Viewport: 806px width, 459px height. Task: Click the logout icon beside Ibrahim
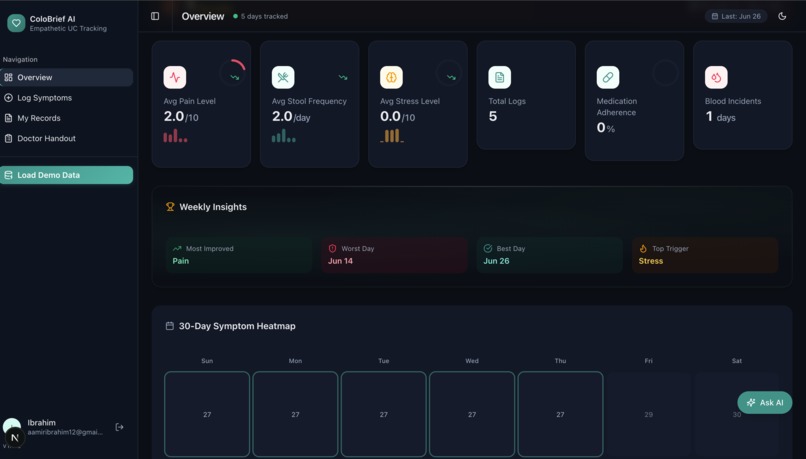[119, 427]
